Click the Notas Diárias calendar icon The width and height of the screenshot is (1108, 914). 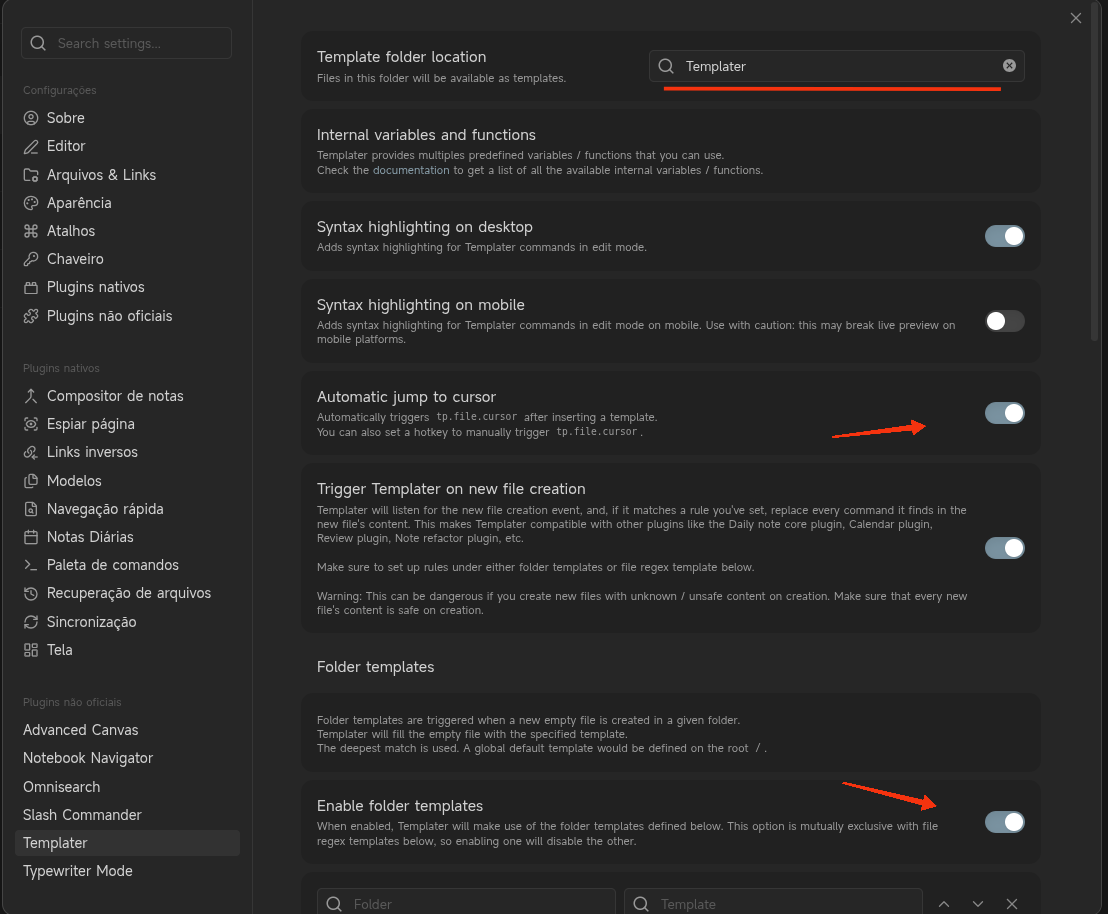point(31,537)
